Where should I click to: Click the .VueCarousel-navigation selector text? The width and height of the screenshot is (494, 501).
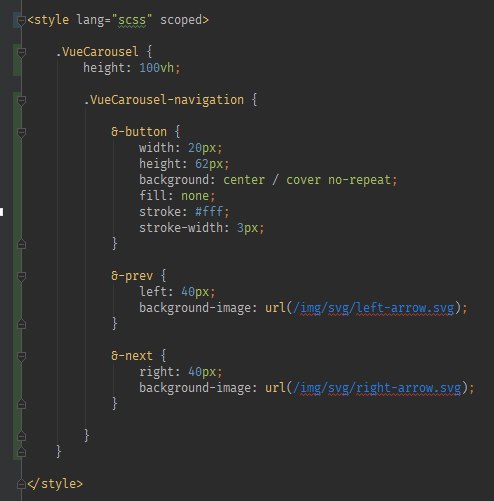click(164, 100)
